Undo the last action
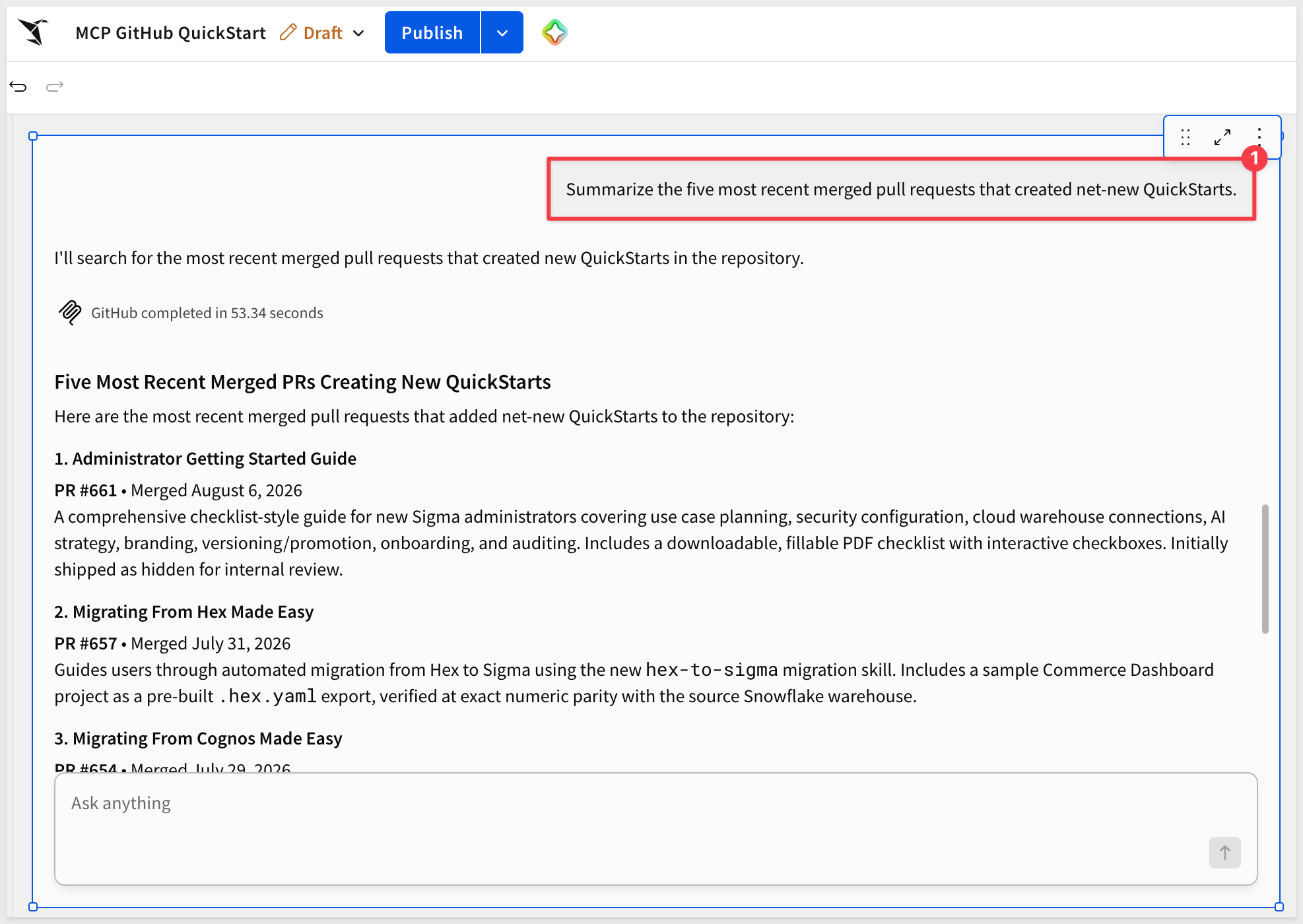This screenshot has height=924, width=1303. point(18,86)
